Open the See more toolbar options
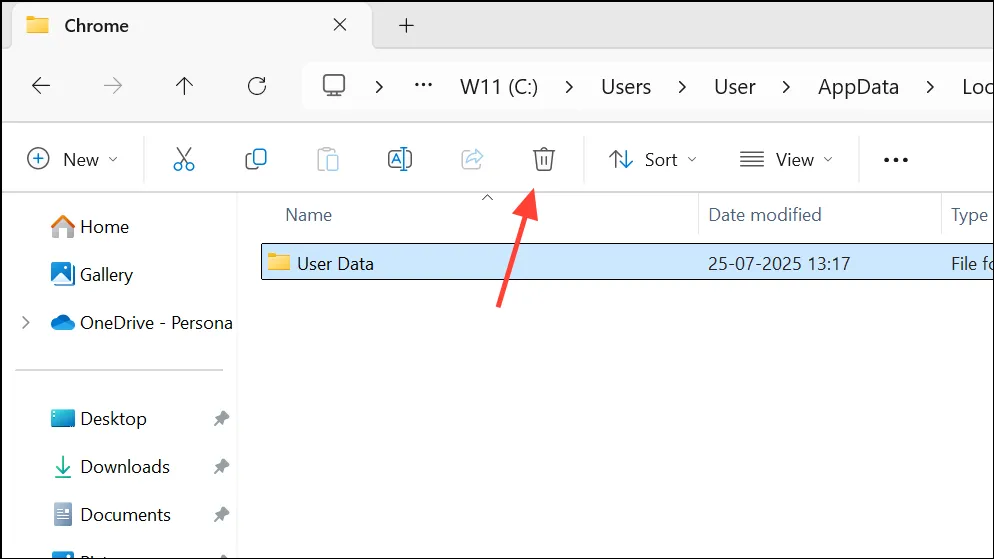 (896, 160)
